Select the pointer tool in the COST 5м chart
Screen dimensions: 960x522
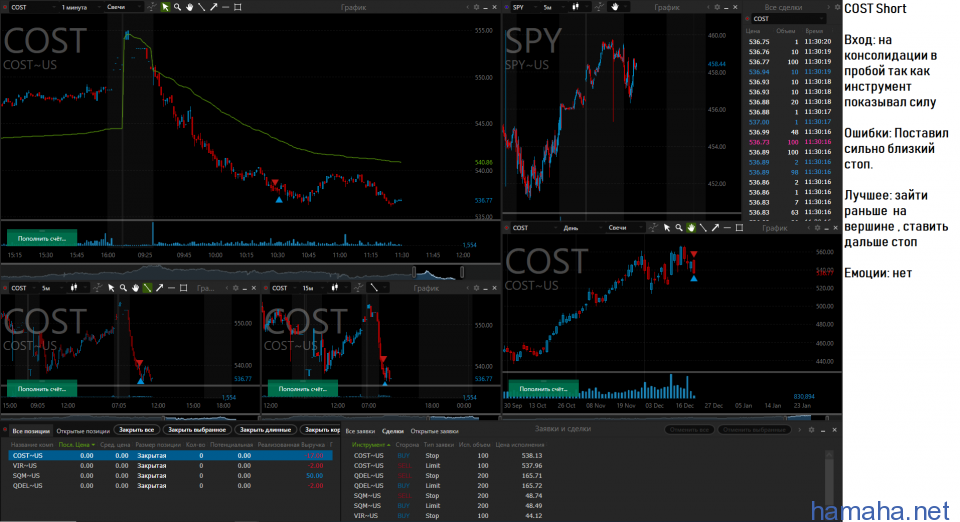pyautogui.click(x=111, y=288)
